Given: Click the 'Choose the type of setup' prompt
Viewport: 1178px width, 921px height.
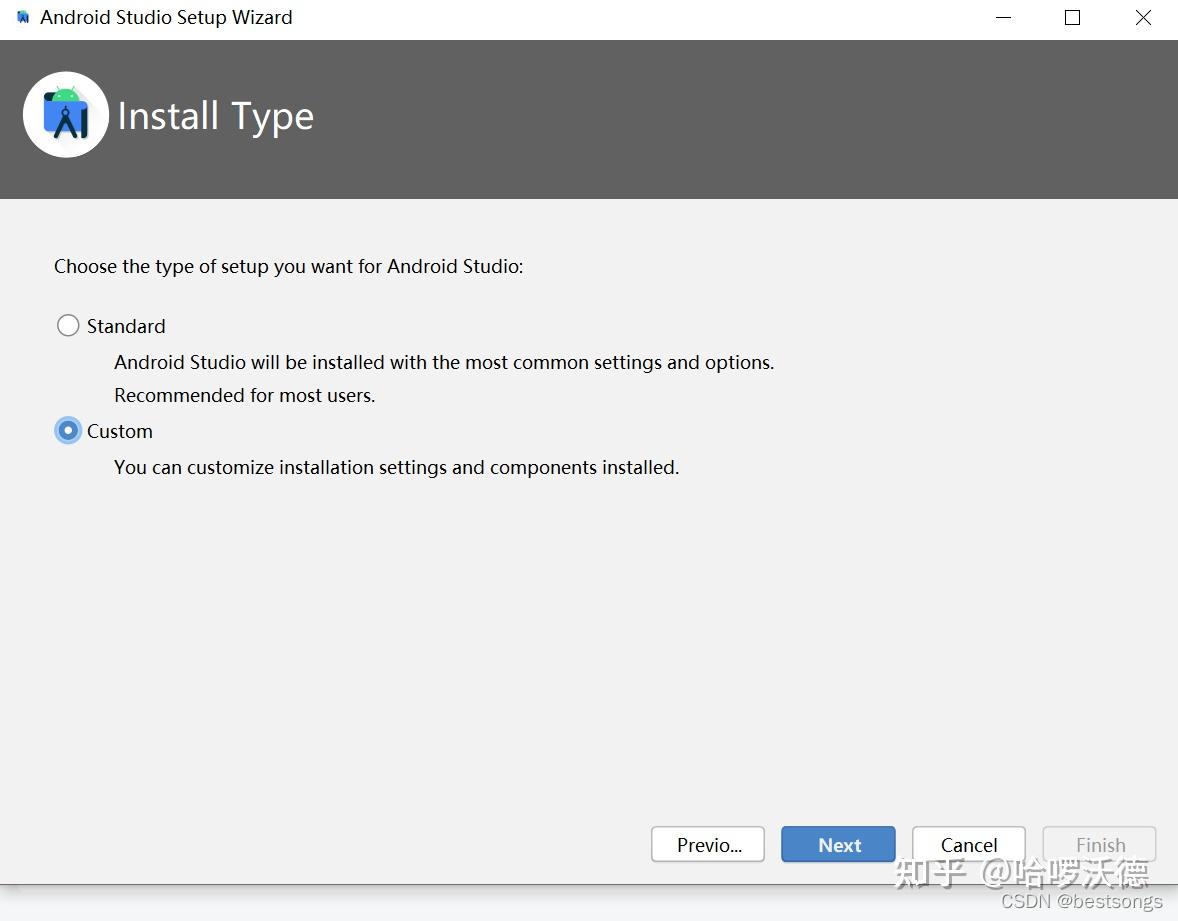Looking at the screenshot, I should (x=289, y=266).
